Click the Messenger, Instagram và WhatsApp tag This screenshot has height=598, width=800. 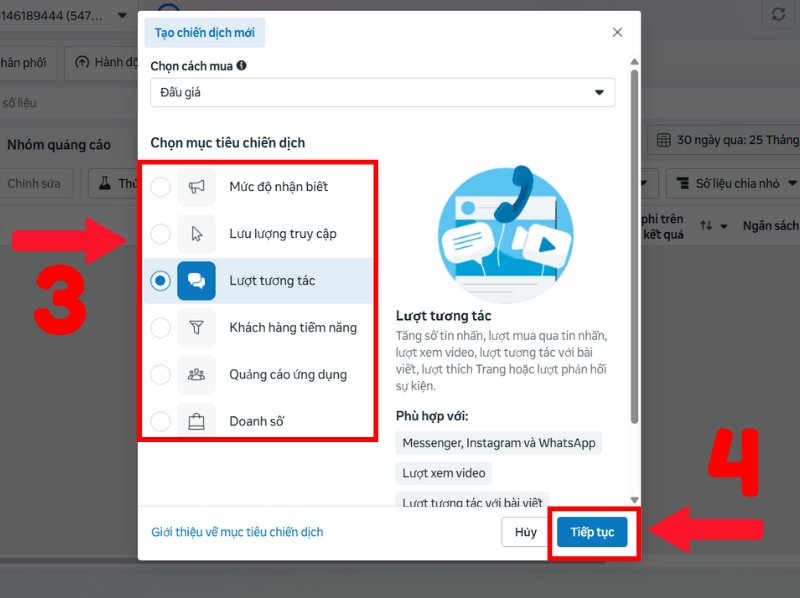[x=498, y=443]
